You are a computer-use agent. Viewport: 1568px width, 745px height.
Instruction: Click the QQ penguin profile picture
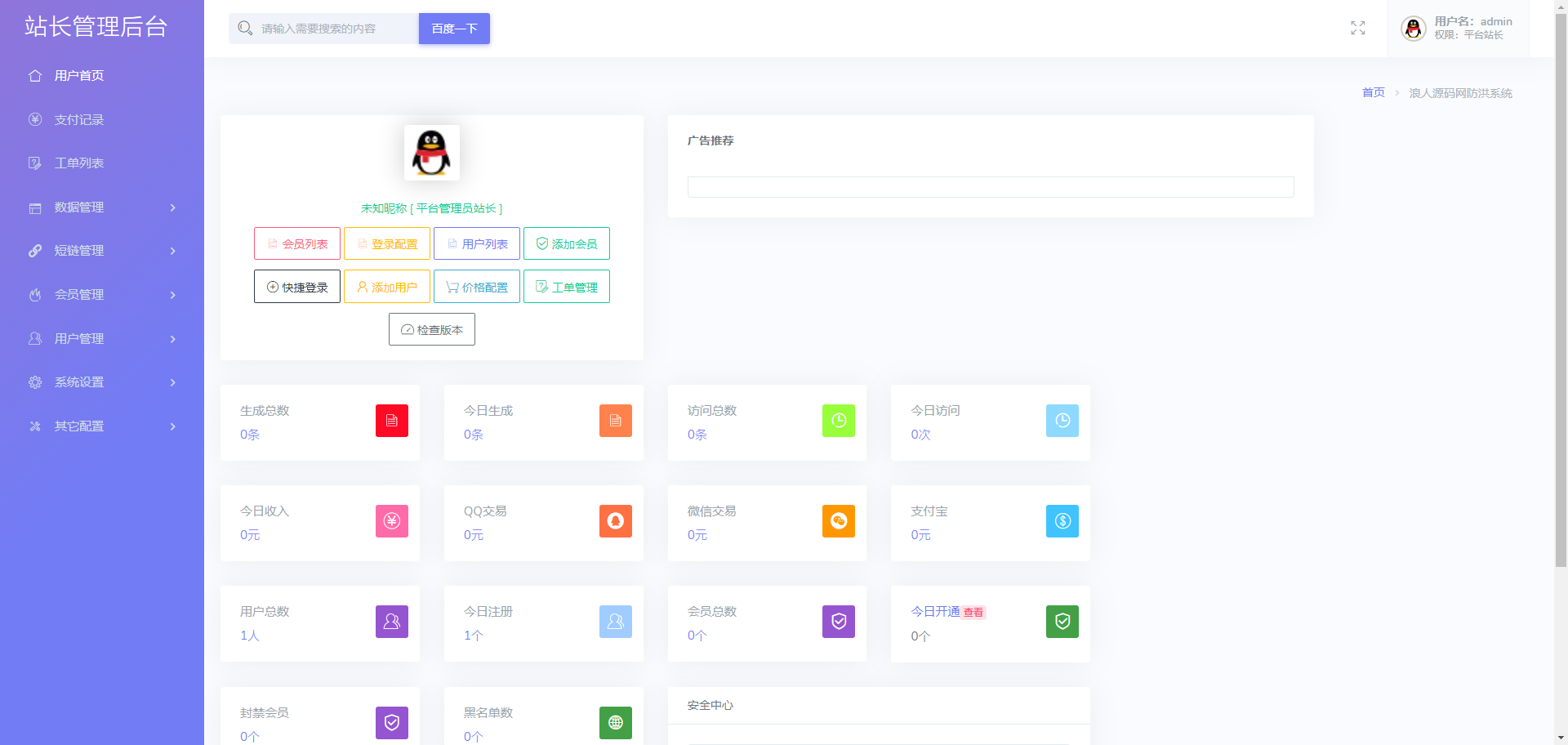(x=432, y=153)
